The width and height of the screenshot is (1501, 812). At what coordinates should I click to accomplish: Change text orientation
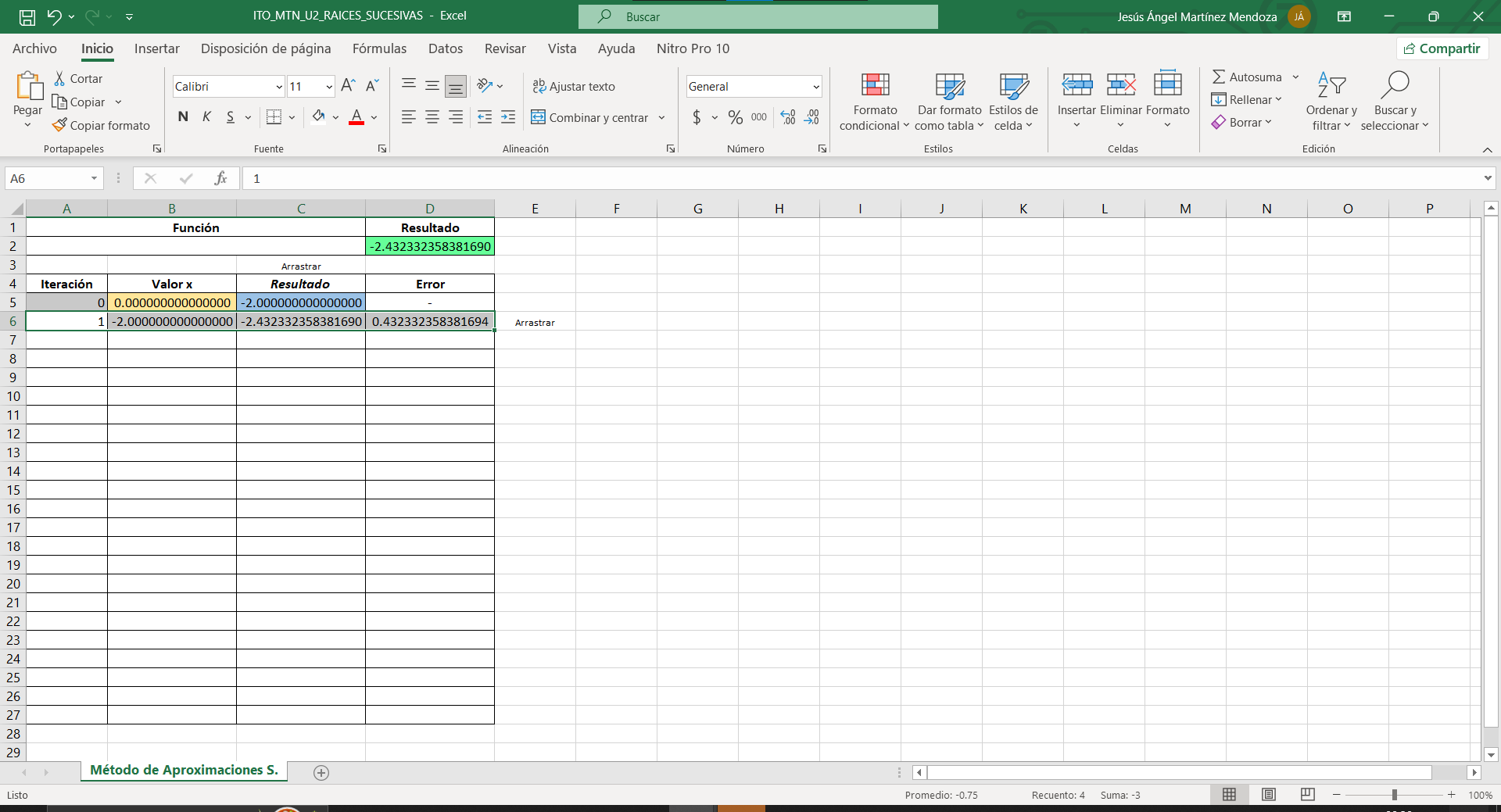485,85
